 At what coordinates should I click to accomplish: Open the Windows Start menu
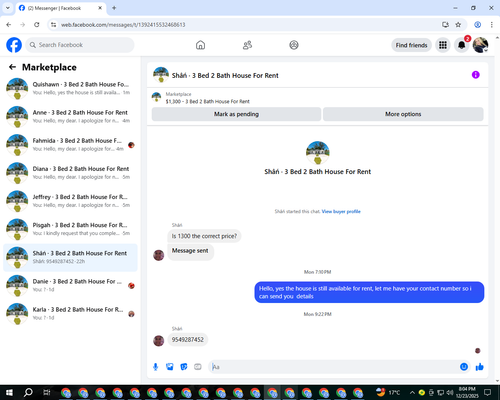9,393
